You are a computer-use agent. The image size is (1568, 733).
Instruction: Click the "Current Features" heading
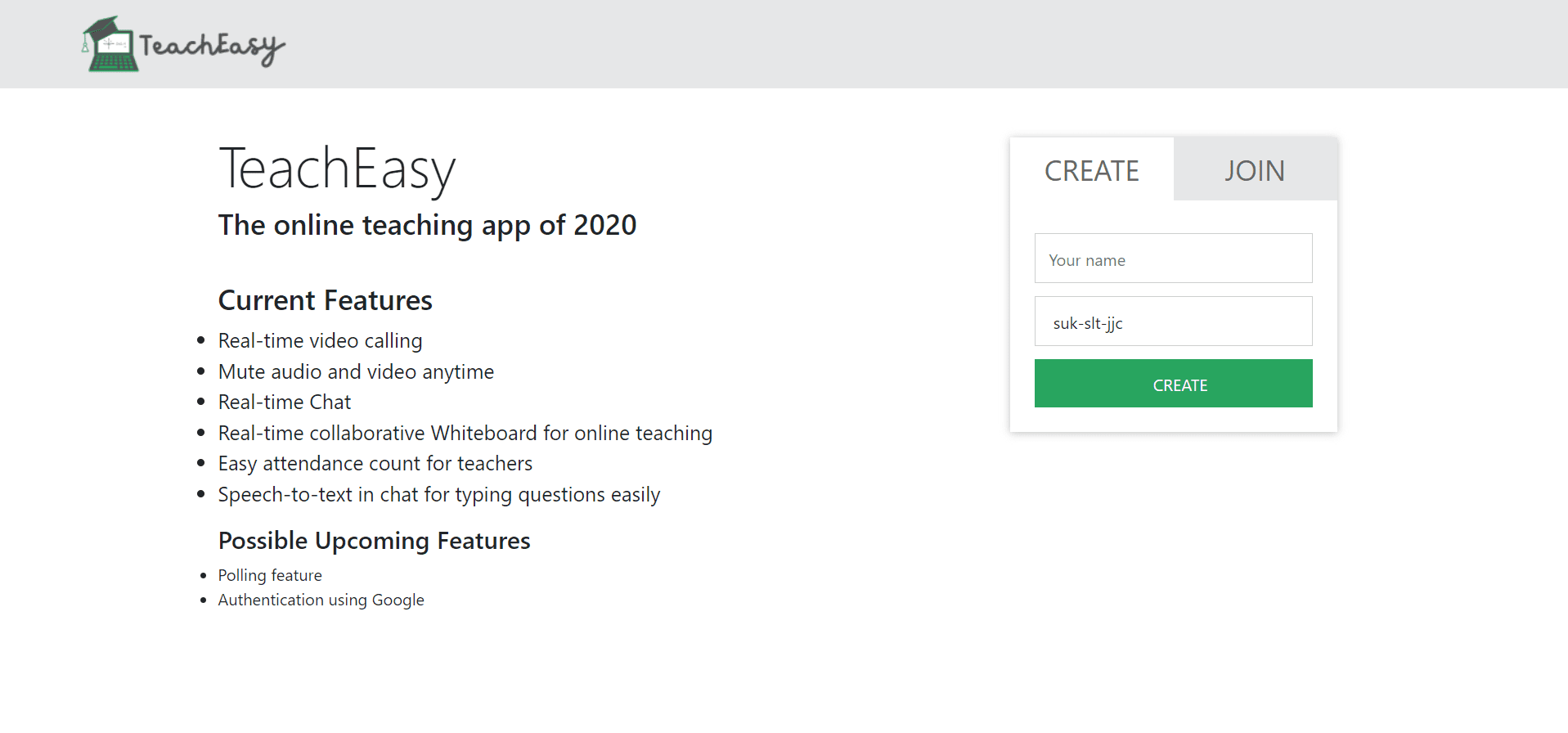[x=325, y=300]
